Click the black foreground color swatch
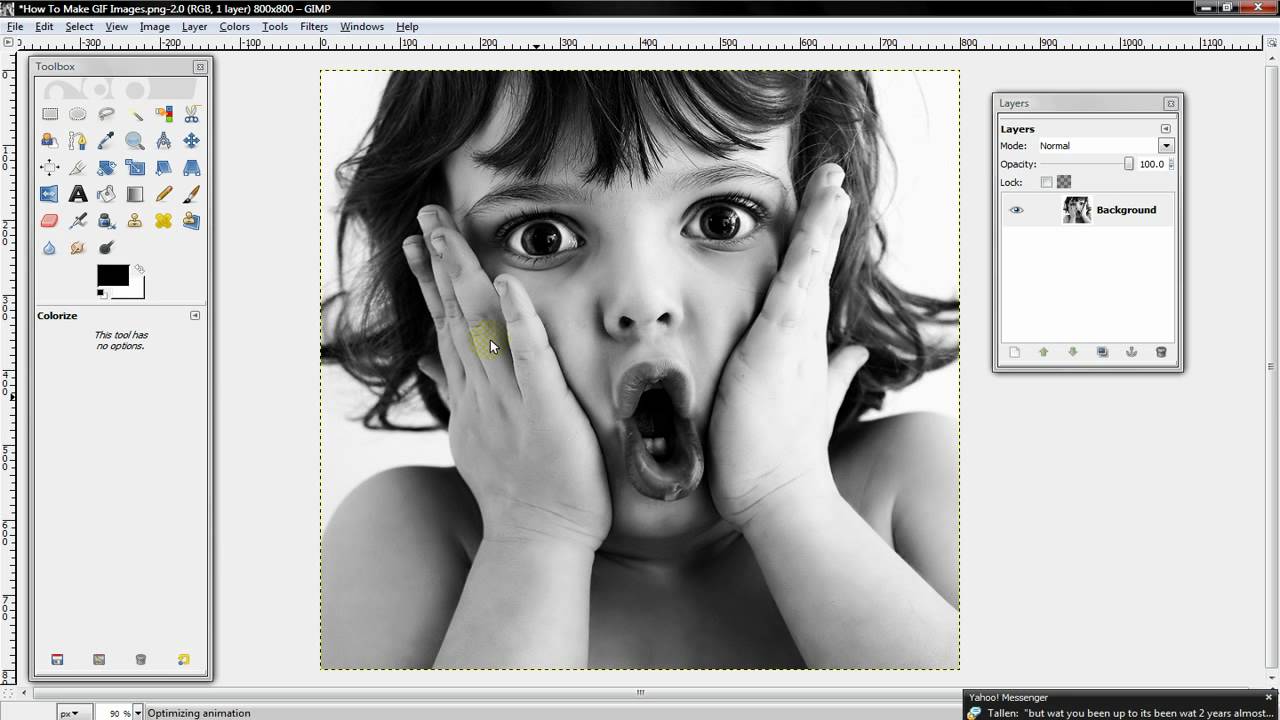This screenshot has width=1280, height=720. click(x=112, y=275)
